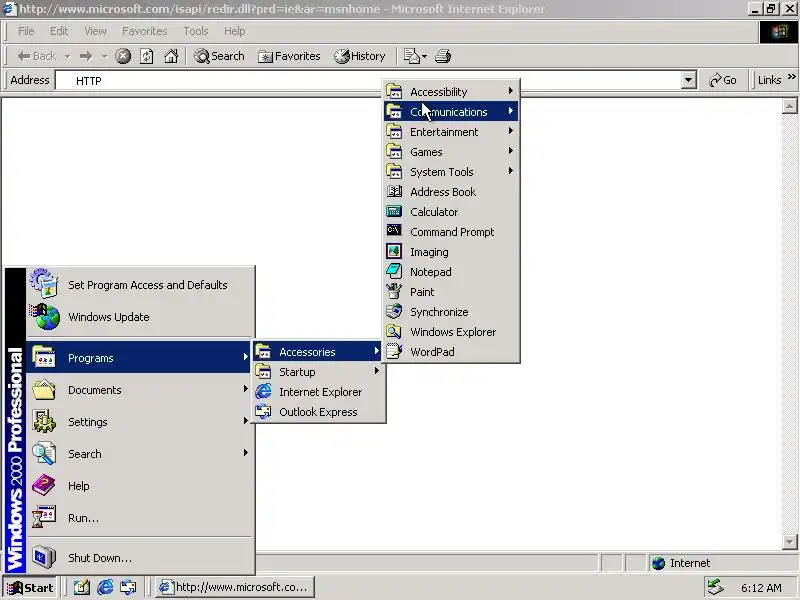Click Outlook Express quick launch icon
The height and width of the screenshot is (600, 800).
(128, 587)
